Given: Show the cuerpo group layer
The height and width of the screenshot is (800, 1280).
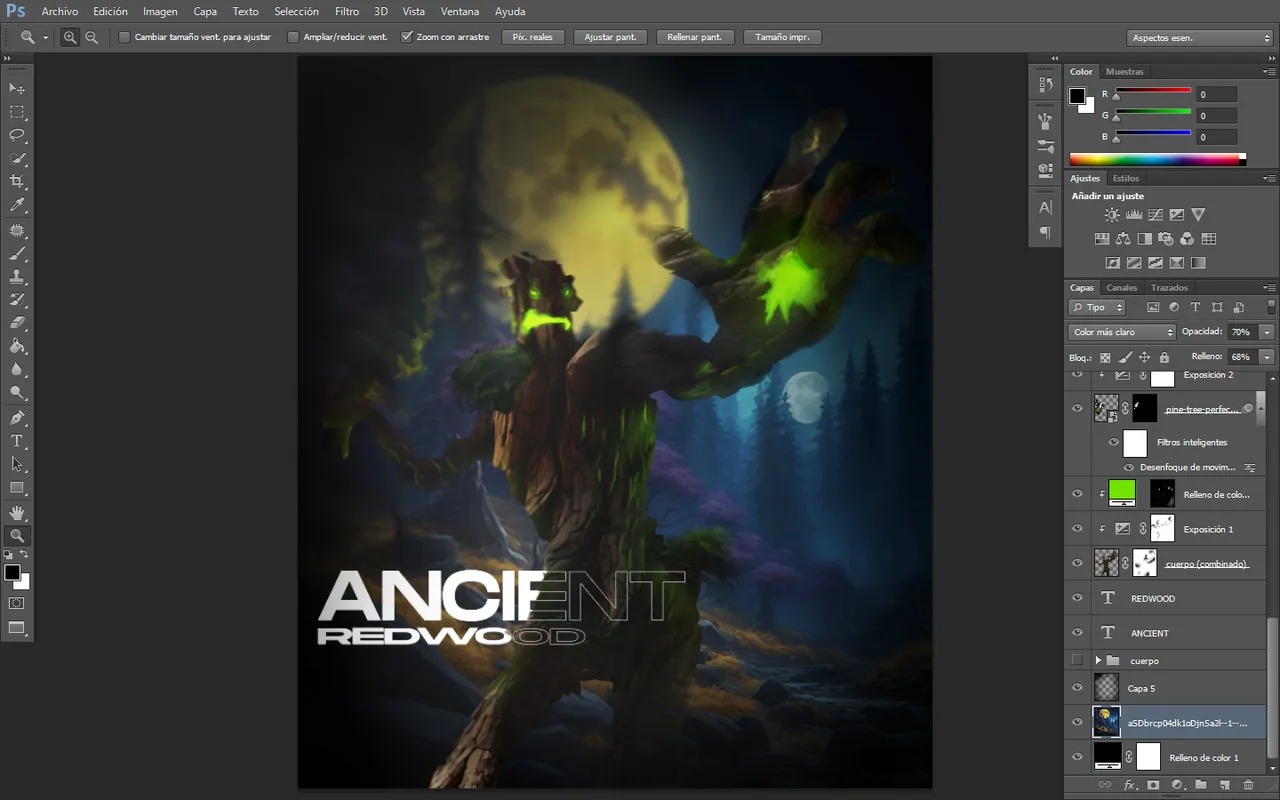Looking at the screenshot, I should coord(1077,660).
